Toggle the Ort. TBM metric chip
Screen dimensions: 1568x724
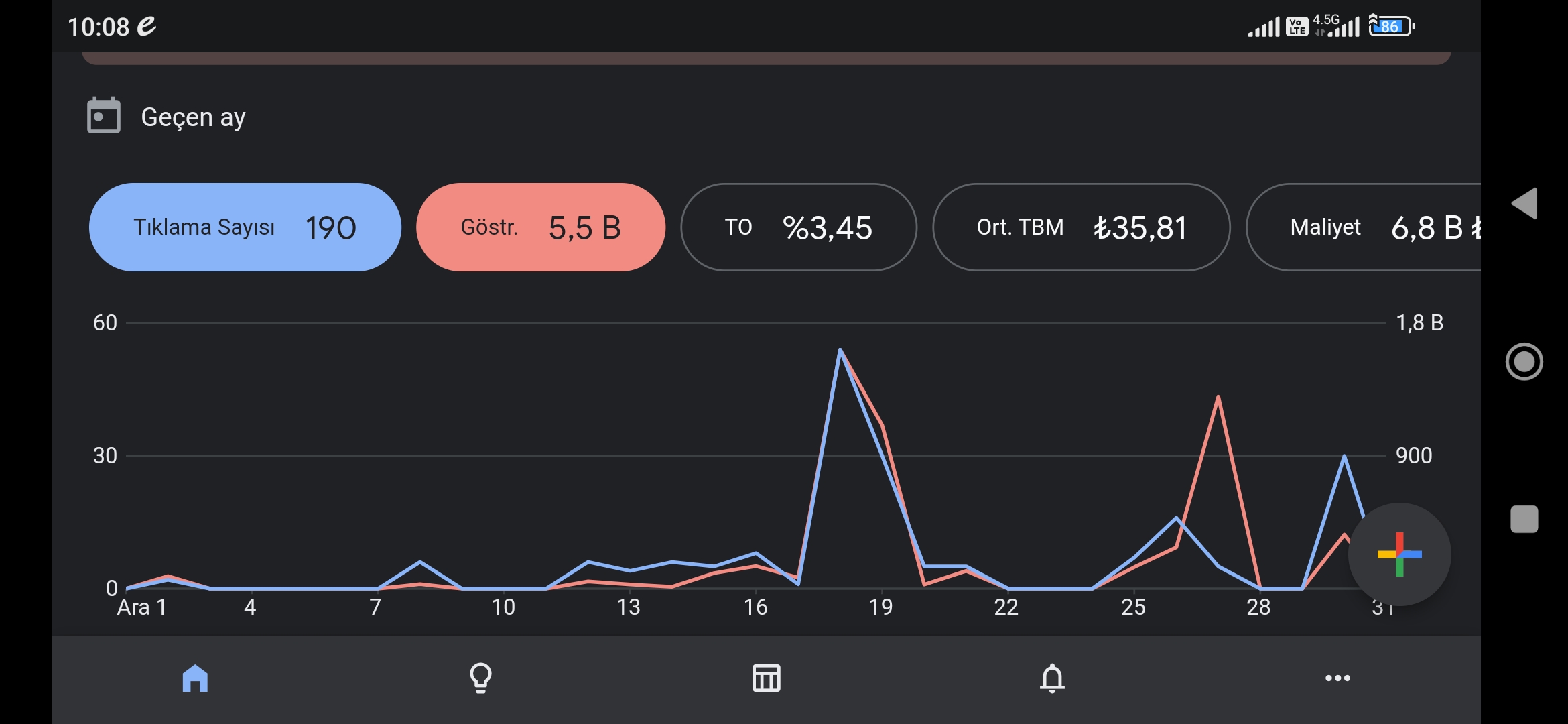(x=1082, y=227)
